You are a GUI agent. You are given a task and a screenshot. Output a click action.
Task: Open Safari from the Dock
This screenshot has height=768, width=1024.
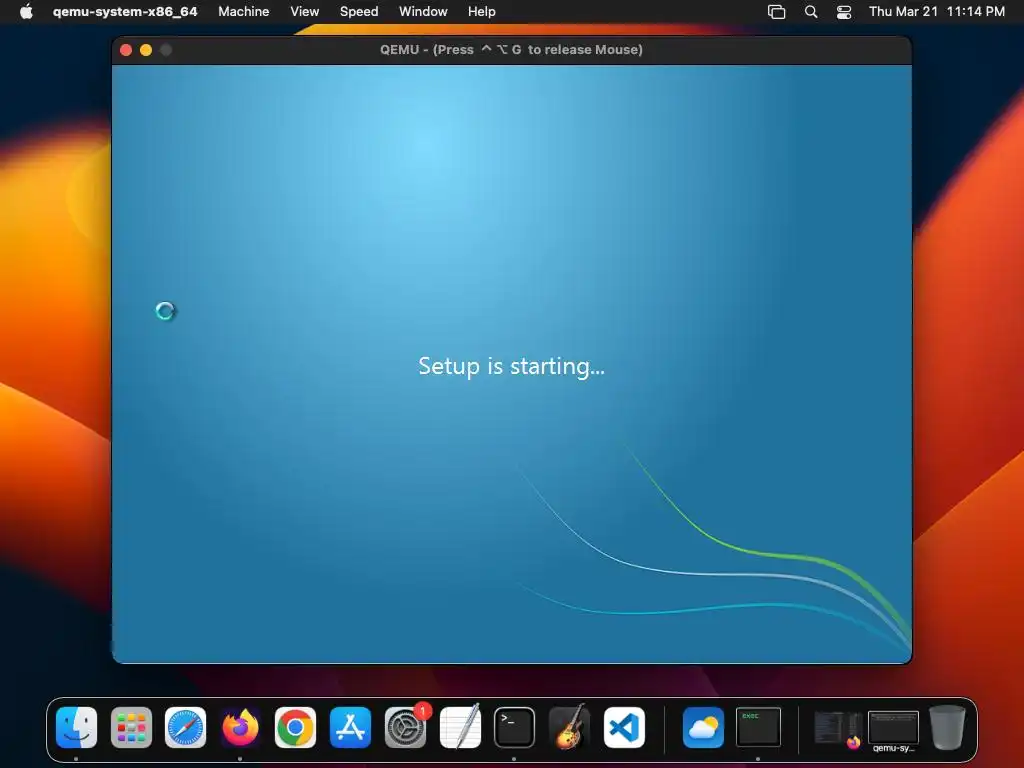tap(185, 727)
